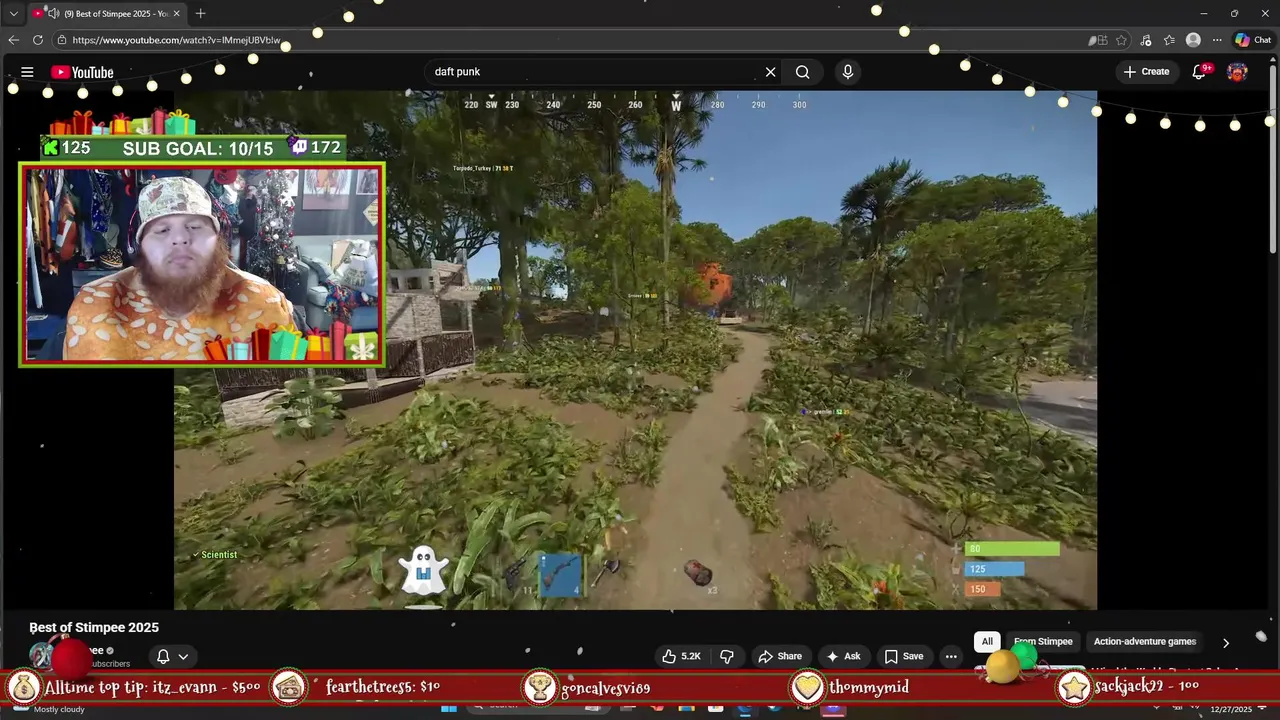The width and height of the screenshot is (1280, 720).
Task: Select the Action-adventure games chip
Action: point(1145,642)
